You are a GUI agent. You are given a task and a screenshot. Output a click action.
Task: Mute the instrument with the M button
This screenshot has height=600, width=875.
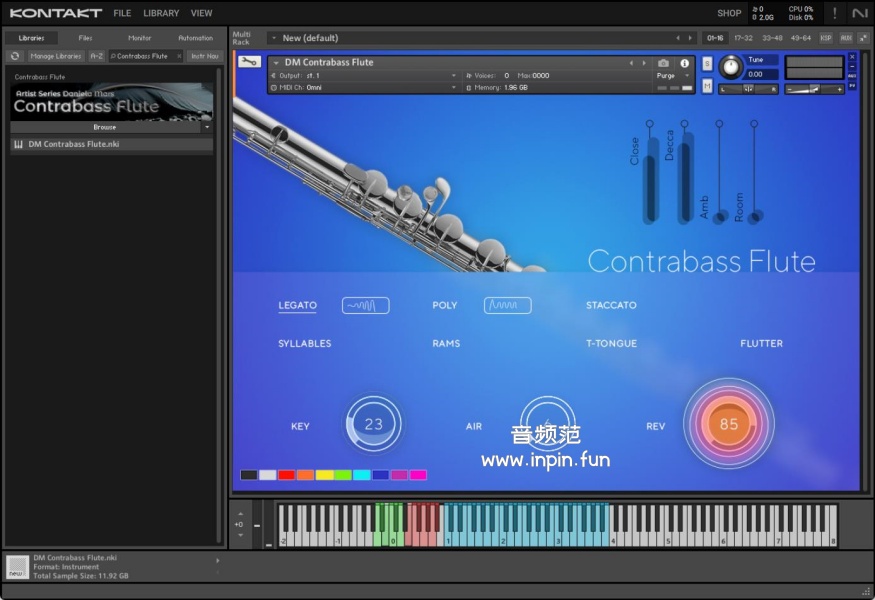pyautogui.click(x=707, y=86)
